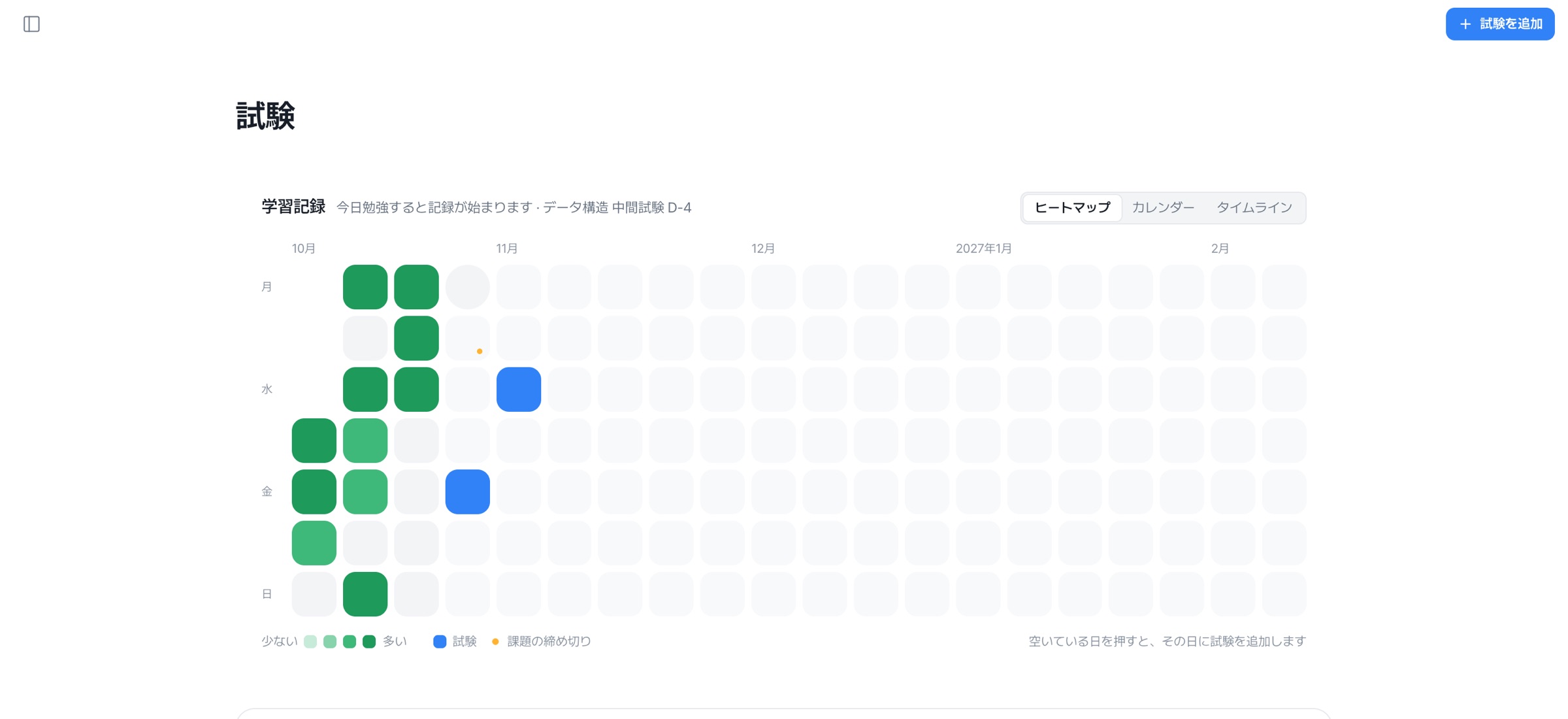This screenshot has width=1568, height=719.
Task: Click the 学習記録 section title
Action: 293,207
